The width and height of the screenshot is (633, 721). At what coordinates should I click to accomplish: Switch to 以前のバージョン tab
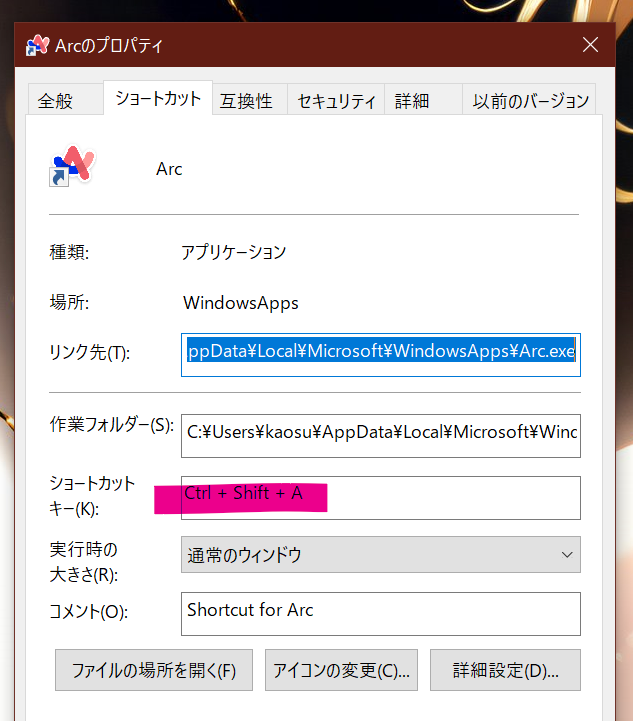point(529,99)
